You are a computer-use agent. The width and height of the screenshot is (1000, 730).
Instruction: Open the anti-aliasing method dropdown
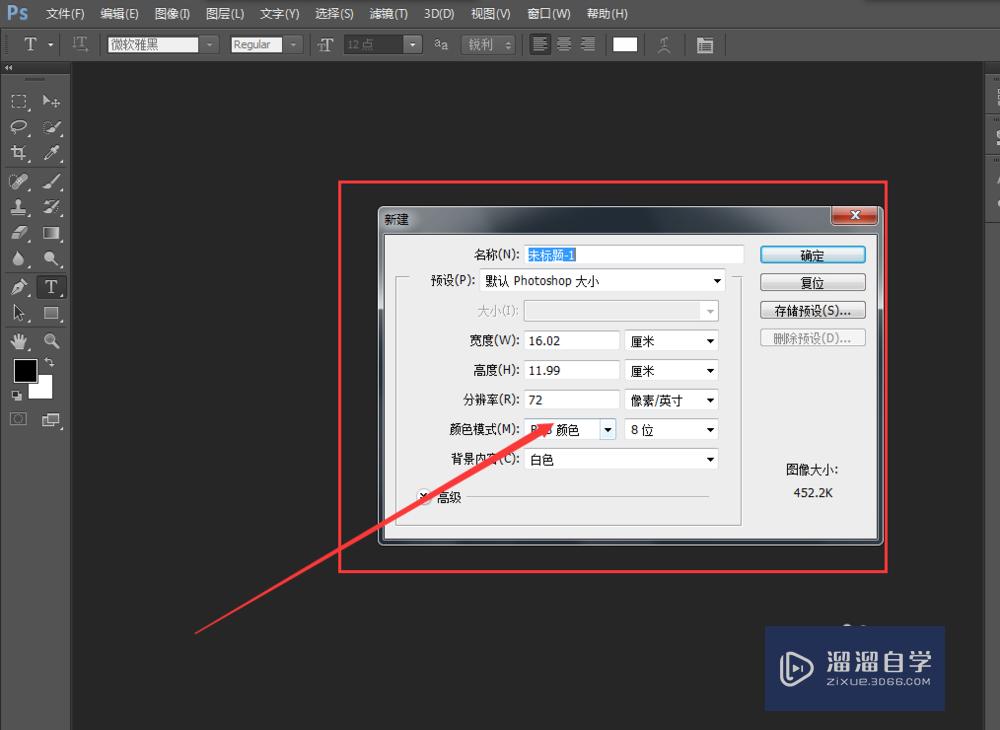[489, 45]
